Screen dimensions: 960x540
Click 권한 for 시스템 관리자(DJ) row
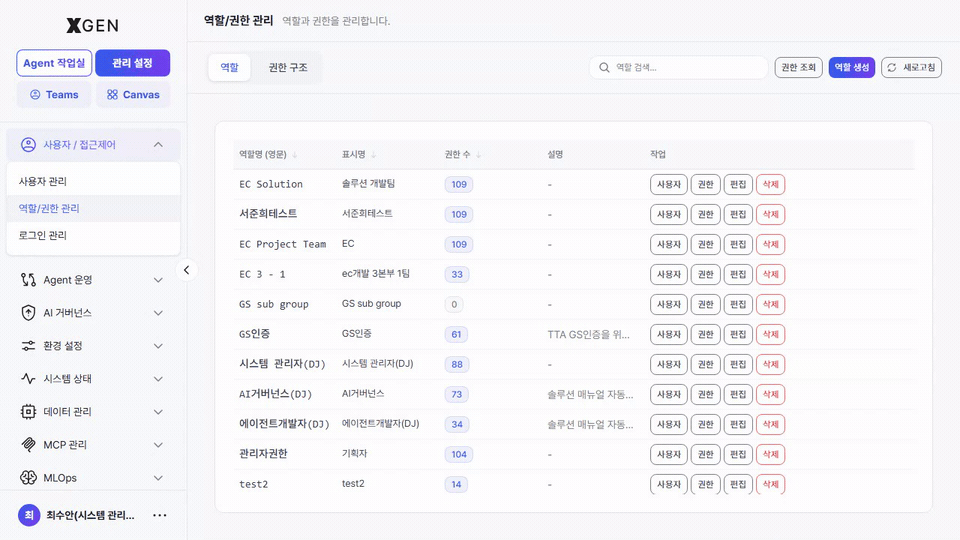[705, 364]
